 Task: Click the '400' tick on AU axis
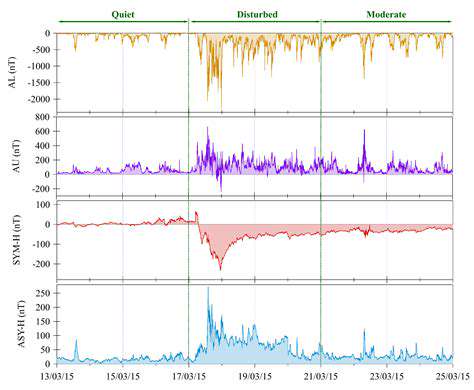43,146
